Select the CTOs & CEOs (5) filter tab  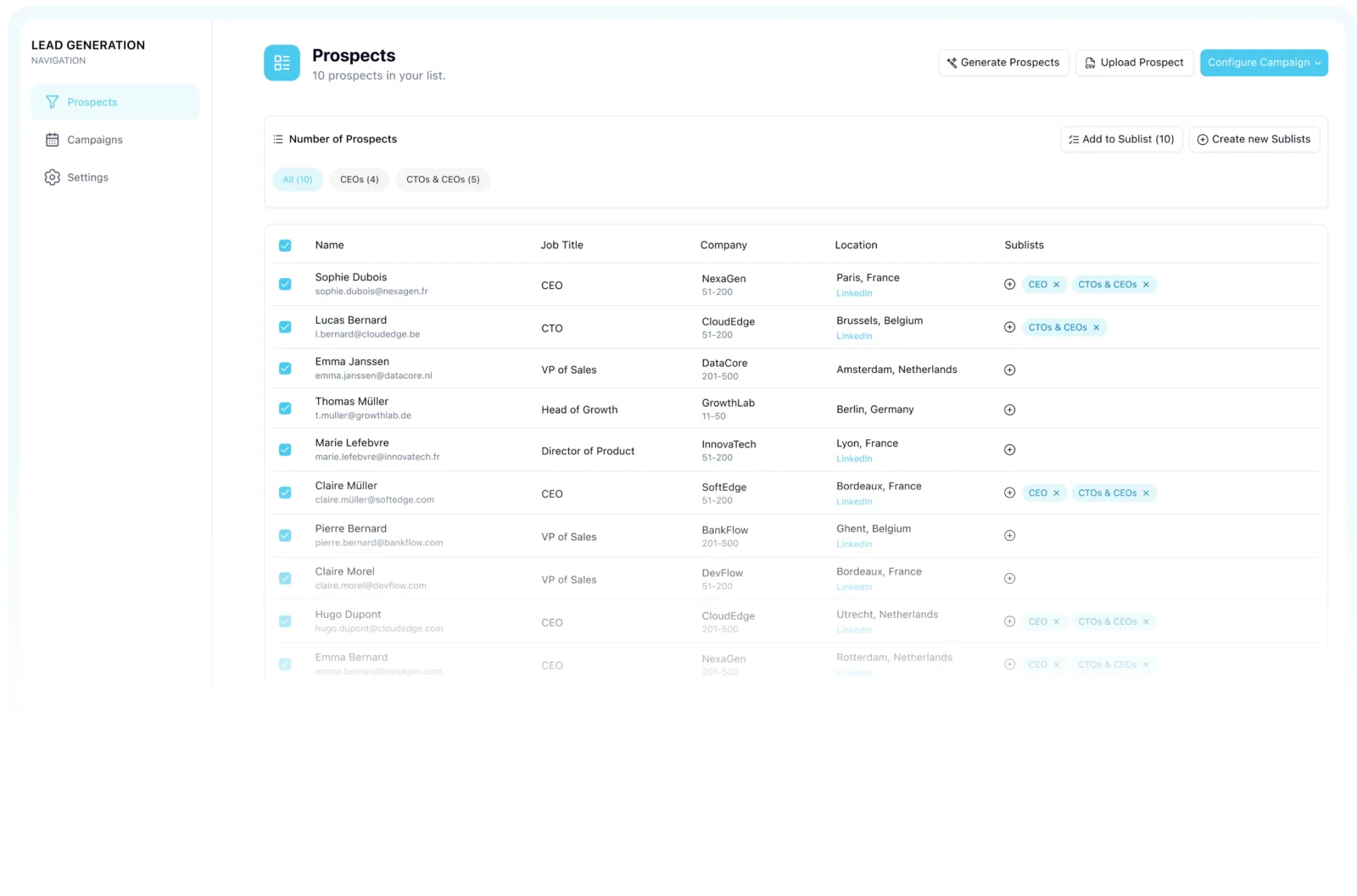pyautogui.click(x=443, y=180)
